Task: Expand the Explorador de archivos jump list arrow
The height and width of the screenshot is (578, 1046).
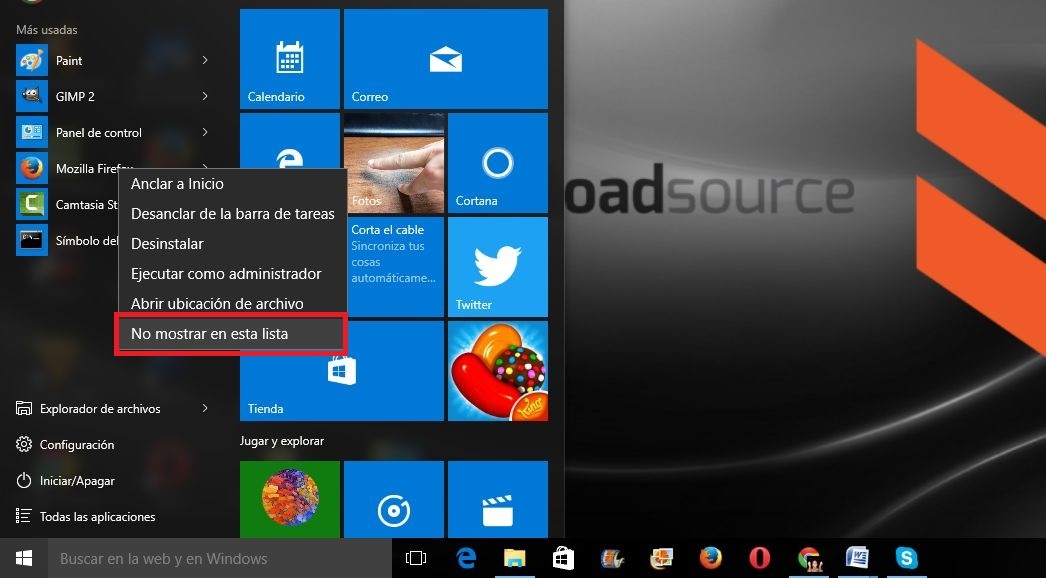Action: click(x=205, y=408)
